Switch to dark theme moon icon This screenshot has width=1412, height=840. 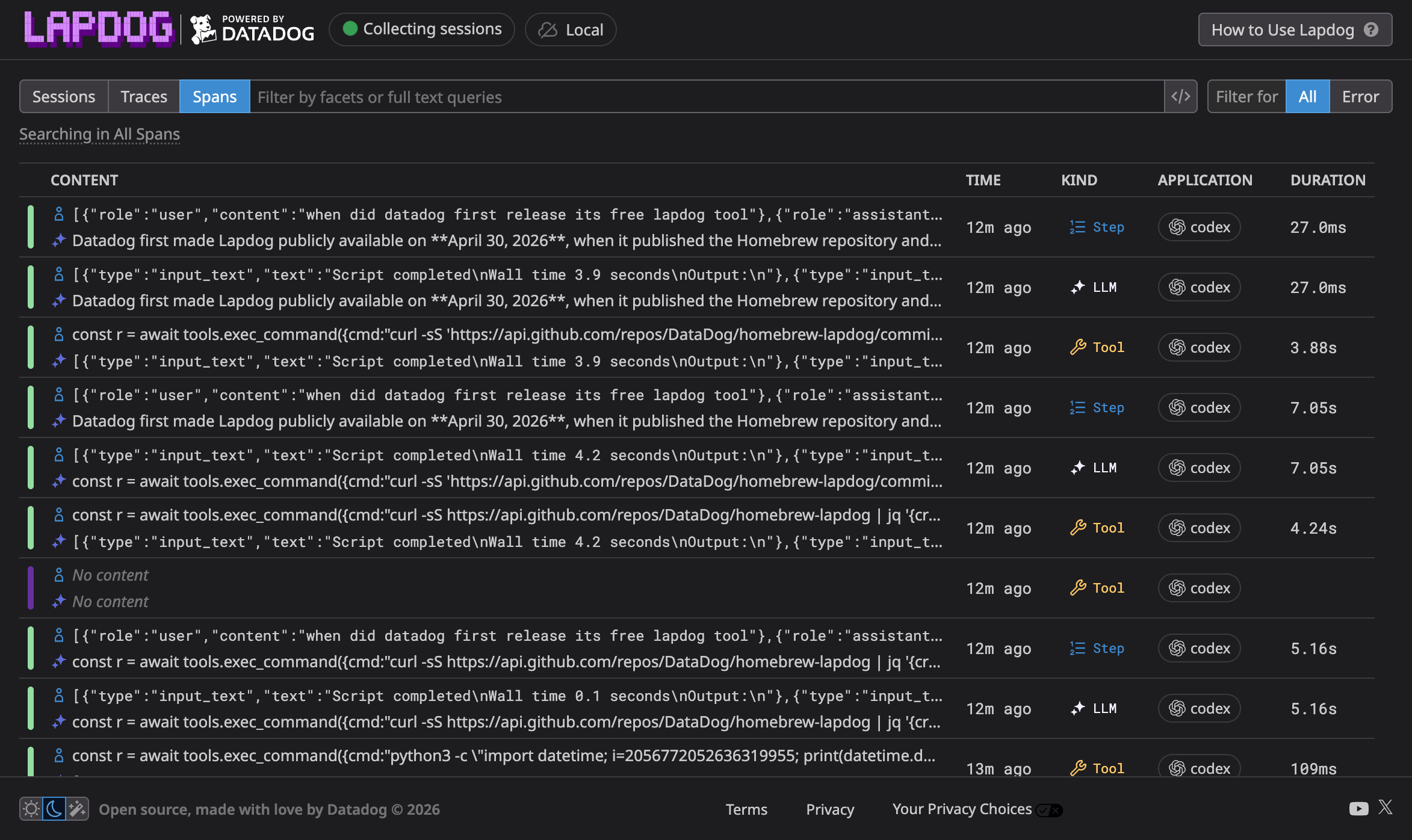(x=54, y=809)
